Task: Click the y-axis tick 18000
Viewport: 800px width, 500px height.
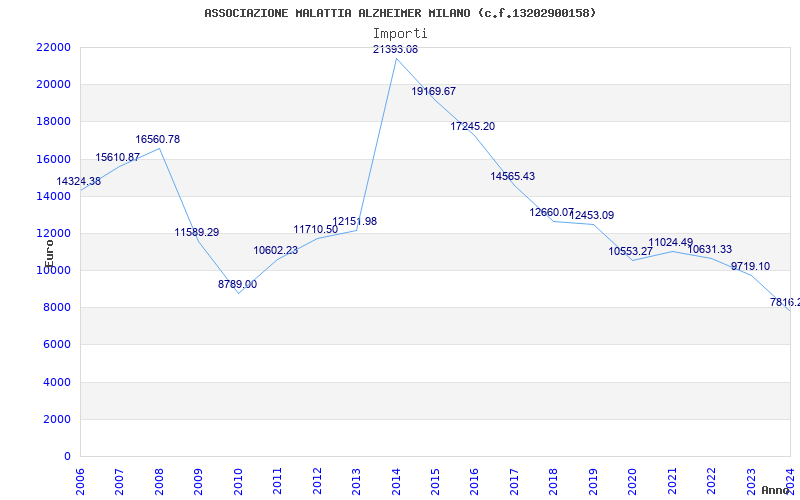Action: click(x=53, y=122)
